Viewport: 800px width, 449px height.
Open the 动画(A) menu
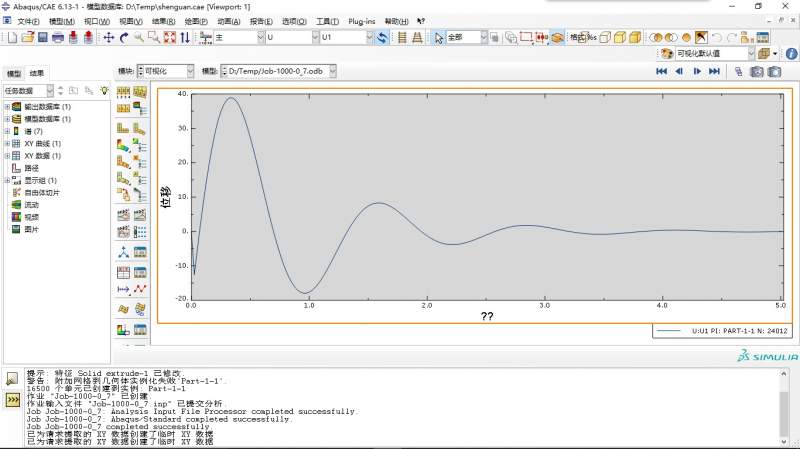pyautogui.click(x=229, y=21)
